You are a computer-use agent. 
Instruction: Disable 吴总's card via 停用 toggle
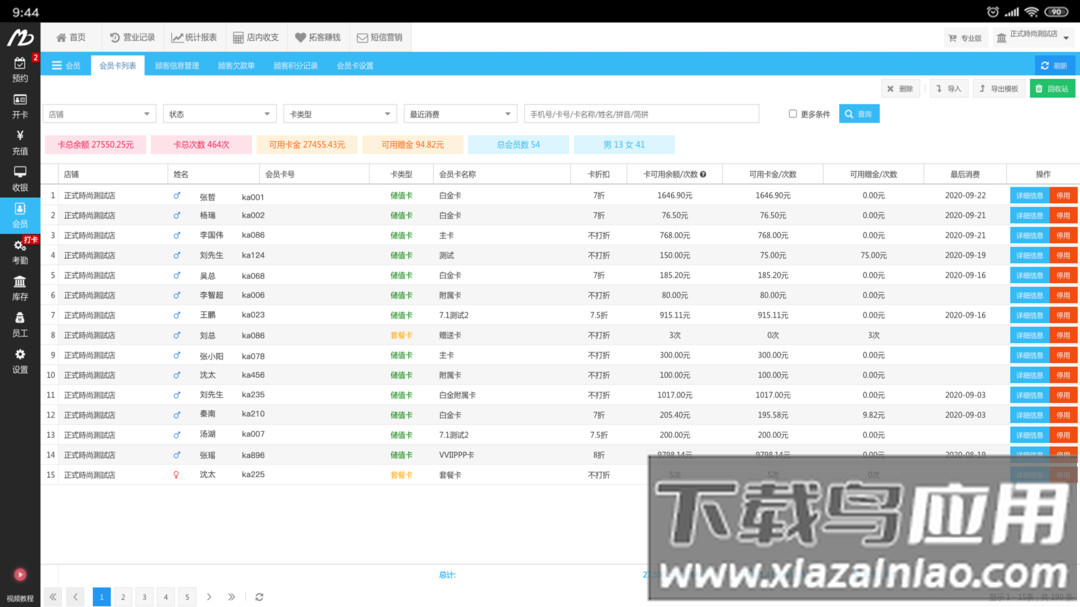click(x=1064, y=275)
